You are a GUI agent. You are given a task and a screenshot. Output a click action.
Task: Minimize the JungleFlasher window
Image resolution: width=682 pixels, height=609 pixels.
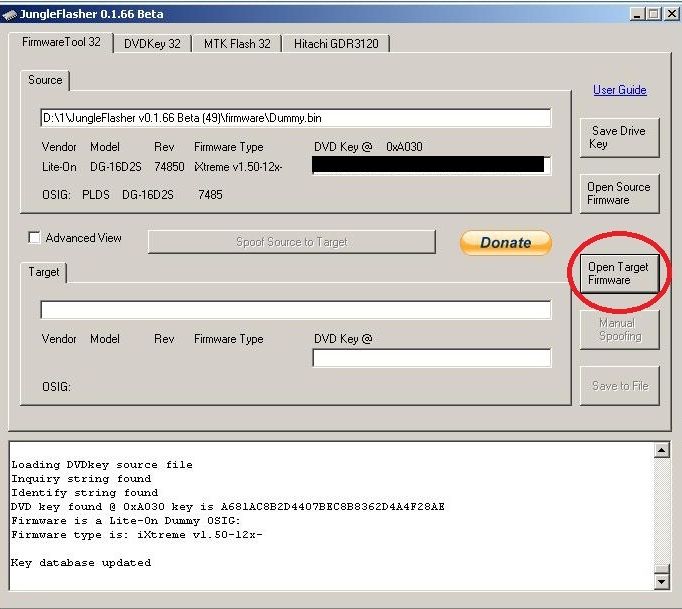[639, 14]
